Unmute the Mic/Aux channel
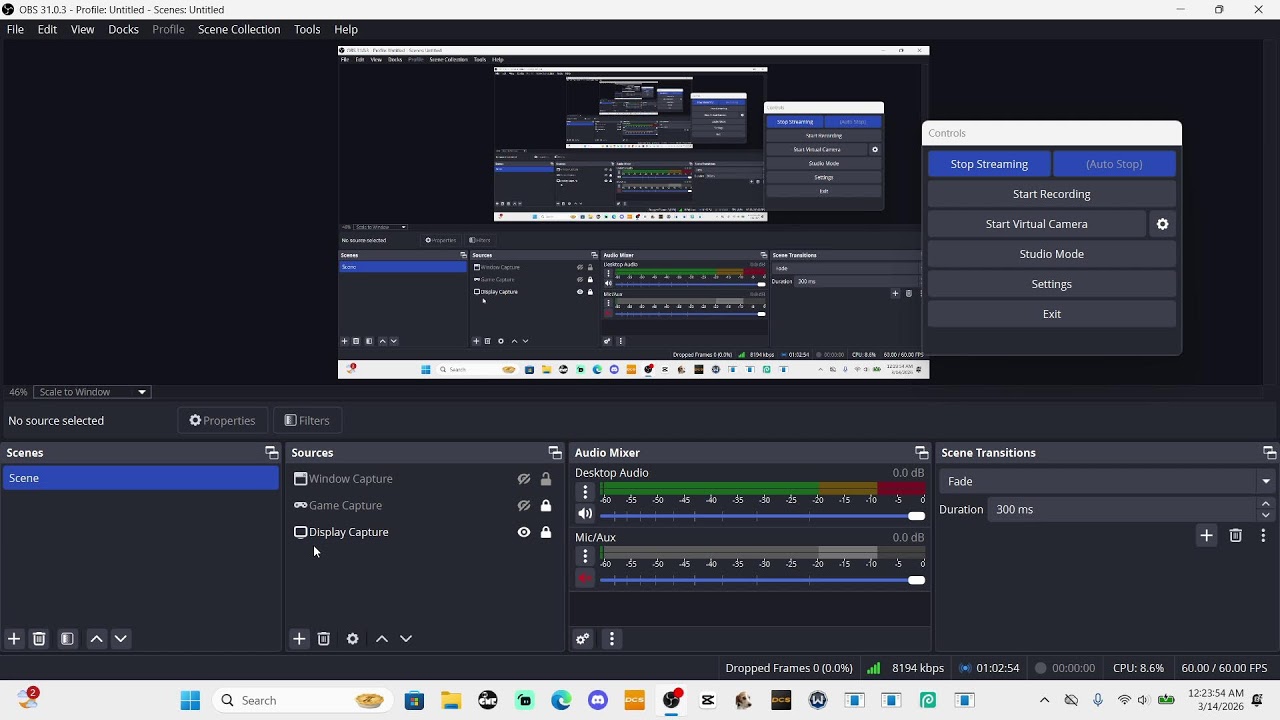This screenshot has width=1280, height=720. click(586, 578)
